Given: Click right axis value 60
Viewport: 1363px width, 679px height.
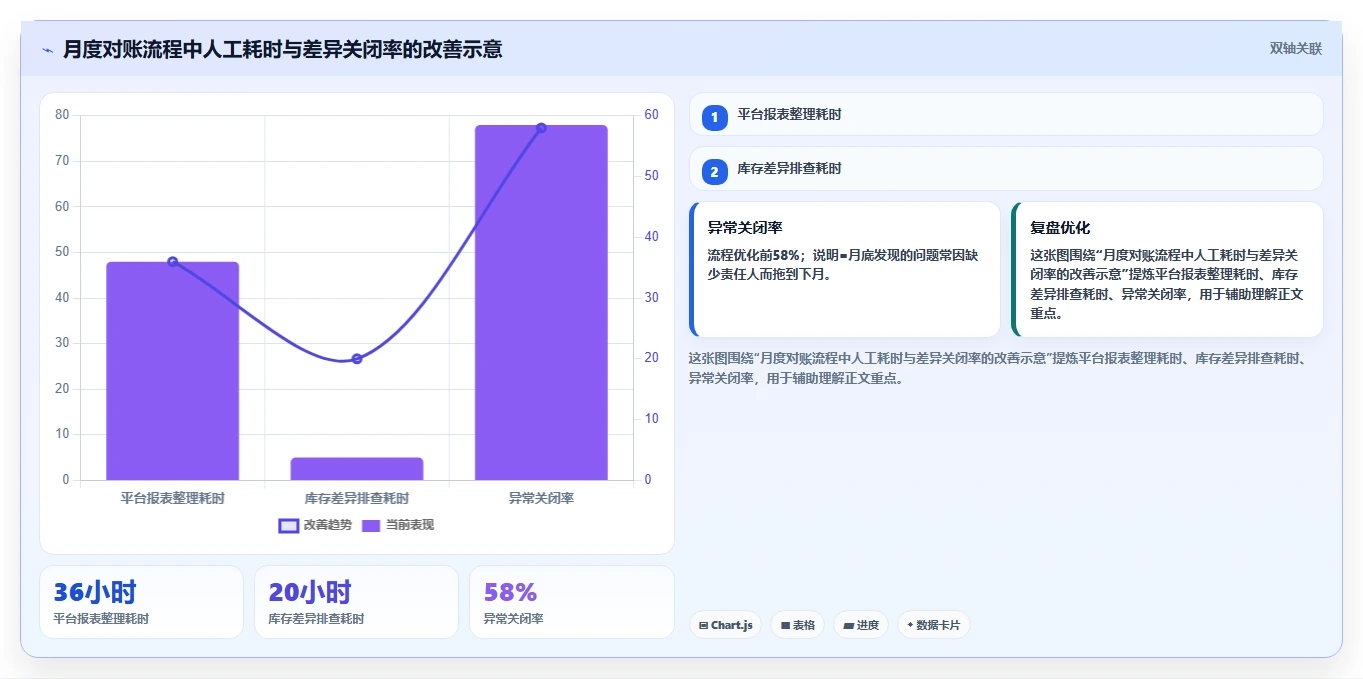Looking at the screenshot, I should (652, 115).
